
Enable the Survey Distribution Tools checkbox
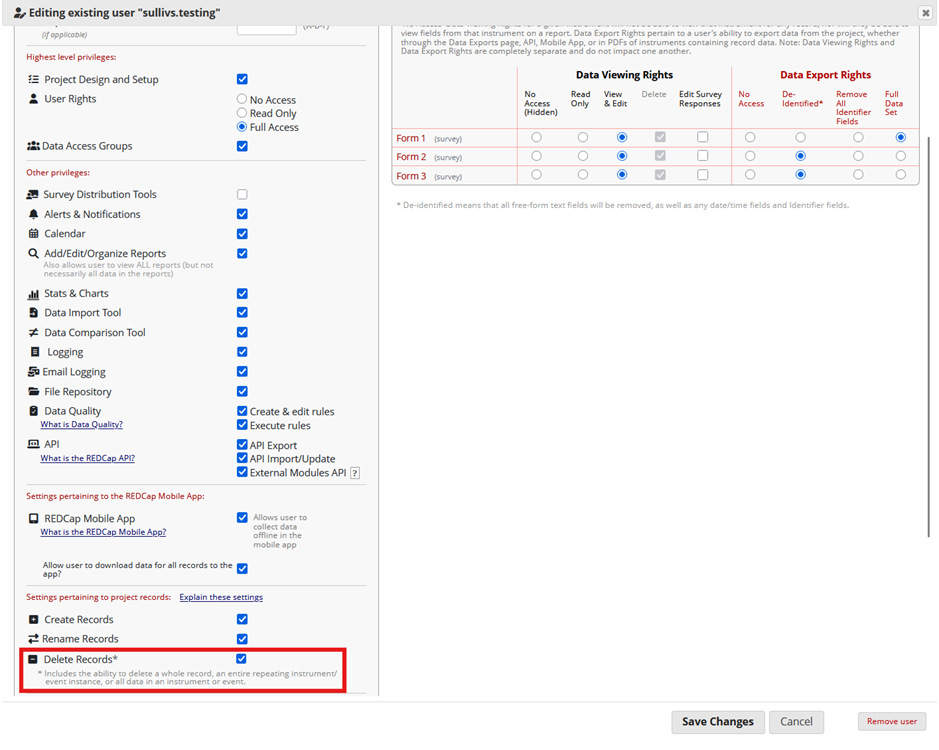[x=242, y=195]
